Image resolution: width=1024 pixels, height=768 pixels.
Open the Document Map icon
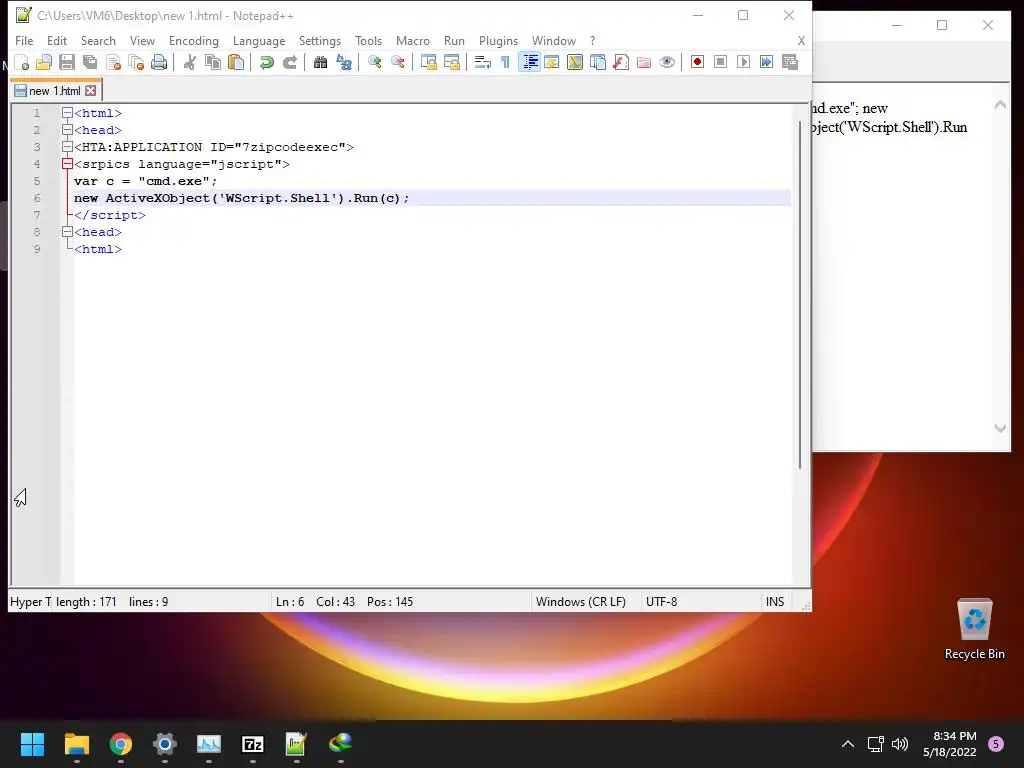point(575,62)
